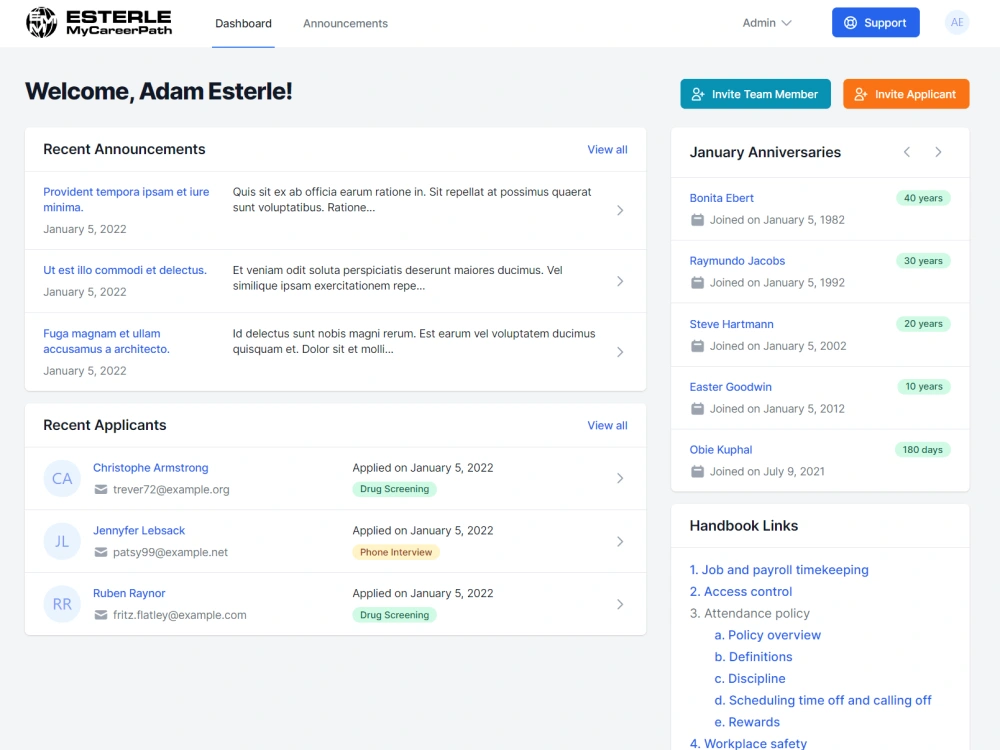
Task: Open Job and payroll timekeeping handbook link
Action: click(779, 570)
